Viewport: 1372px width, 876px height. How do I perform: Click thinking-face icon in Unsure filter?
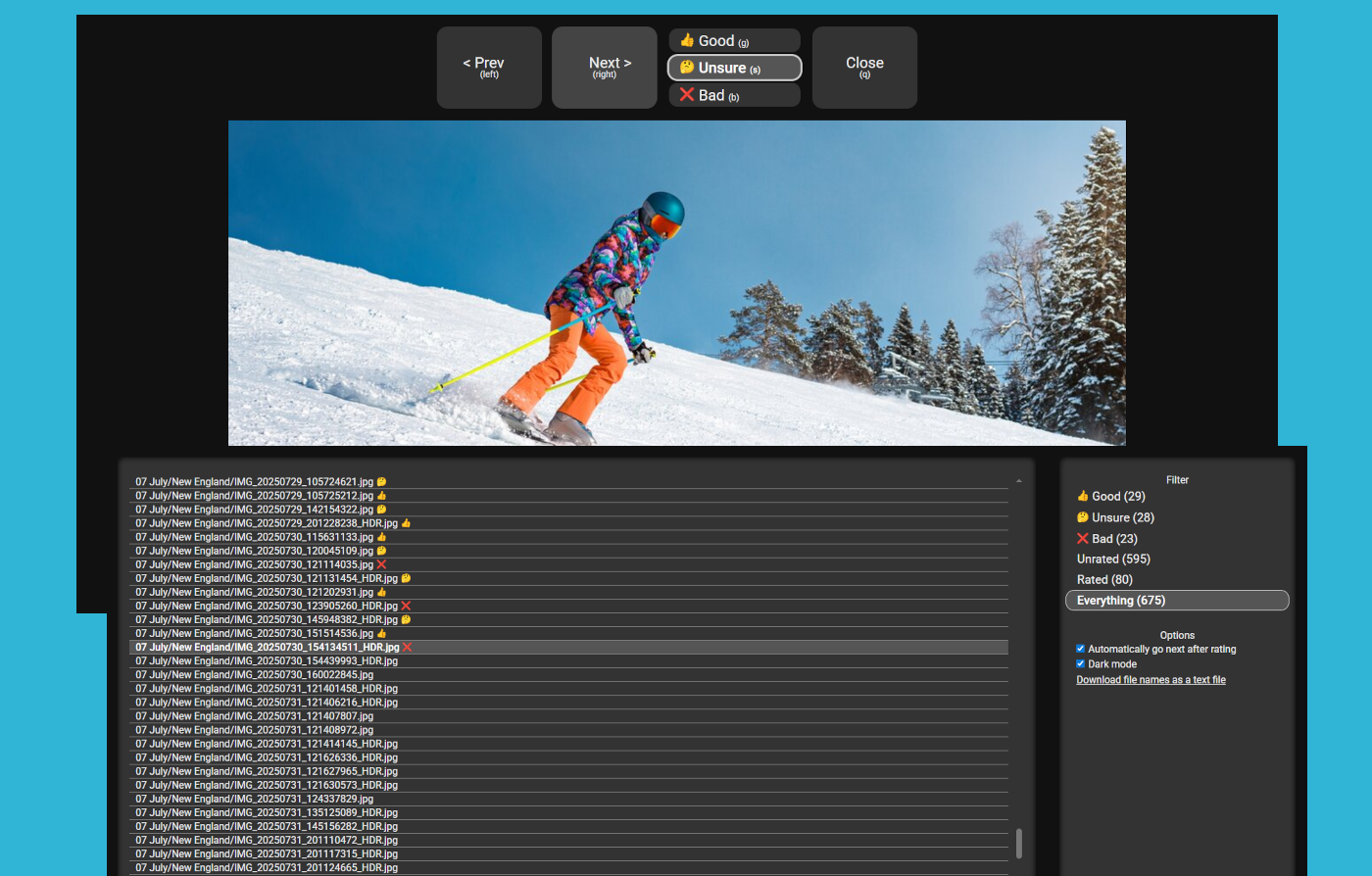[x=1083, y=517]
